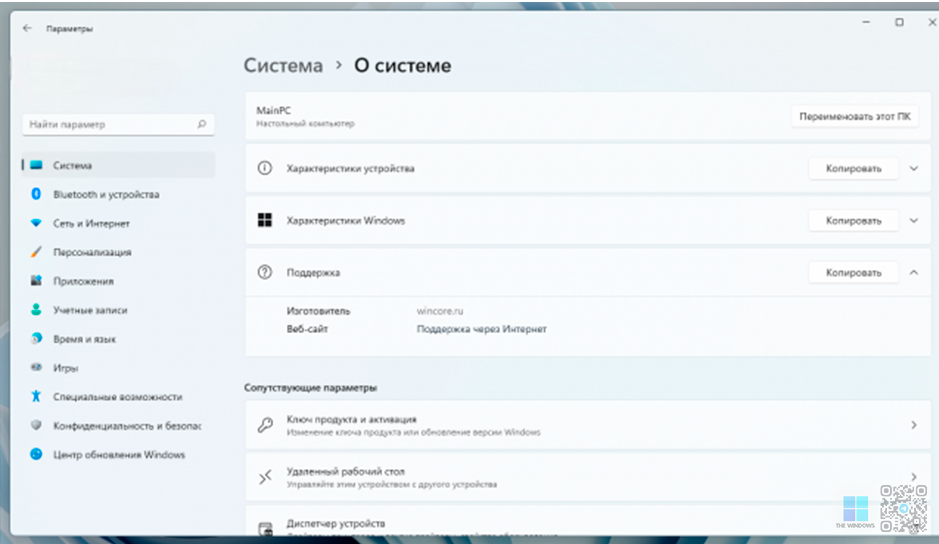
Task: Click the info icon of Характеристики устройства
Action: (265, 168)
